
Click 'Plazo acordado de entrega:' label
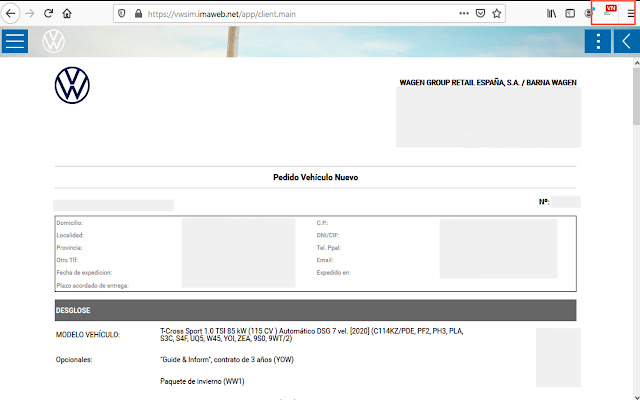click(93, 286)
